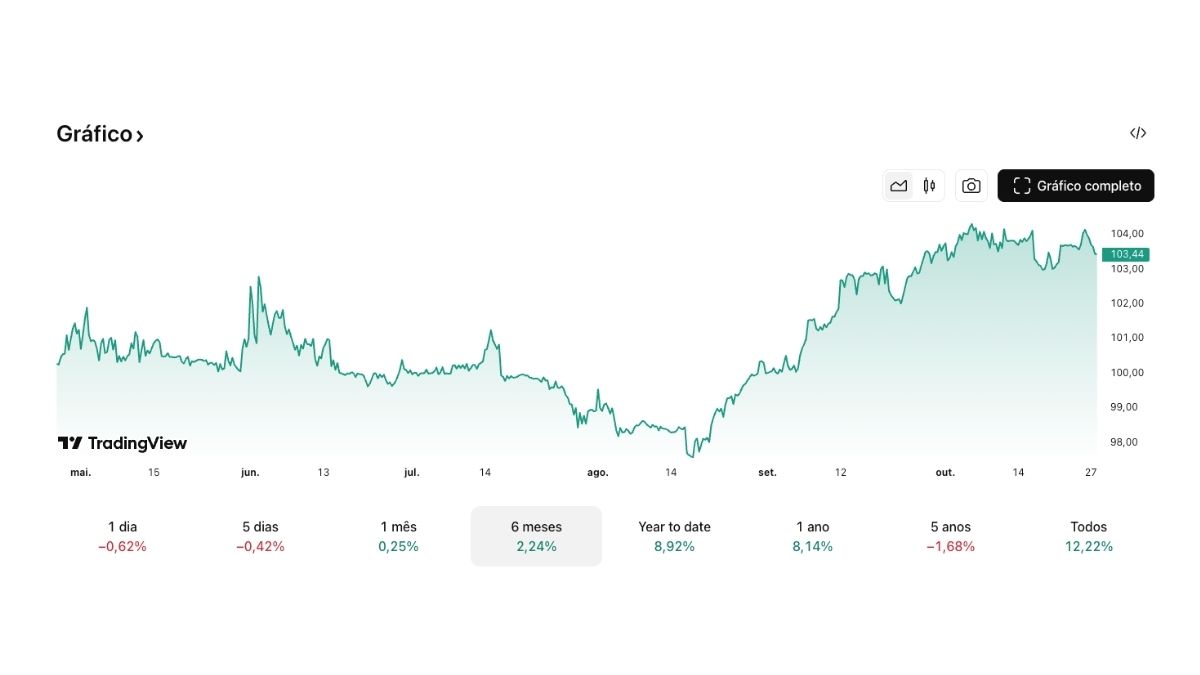Switch to the 1 dia tab
Viewport: 1200px width, 675px height.
pos(123,536)
